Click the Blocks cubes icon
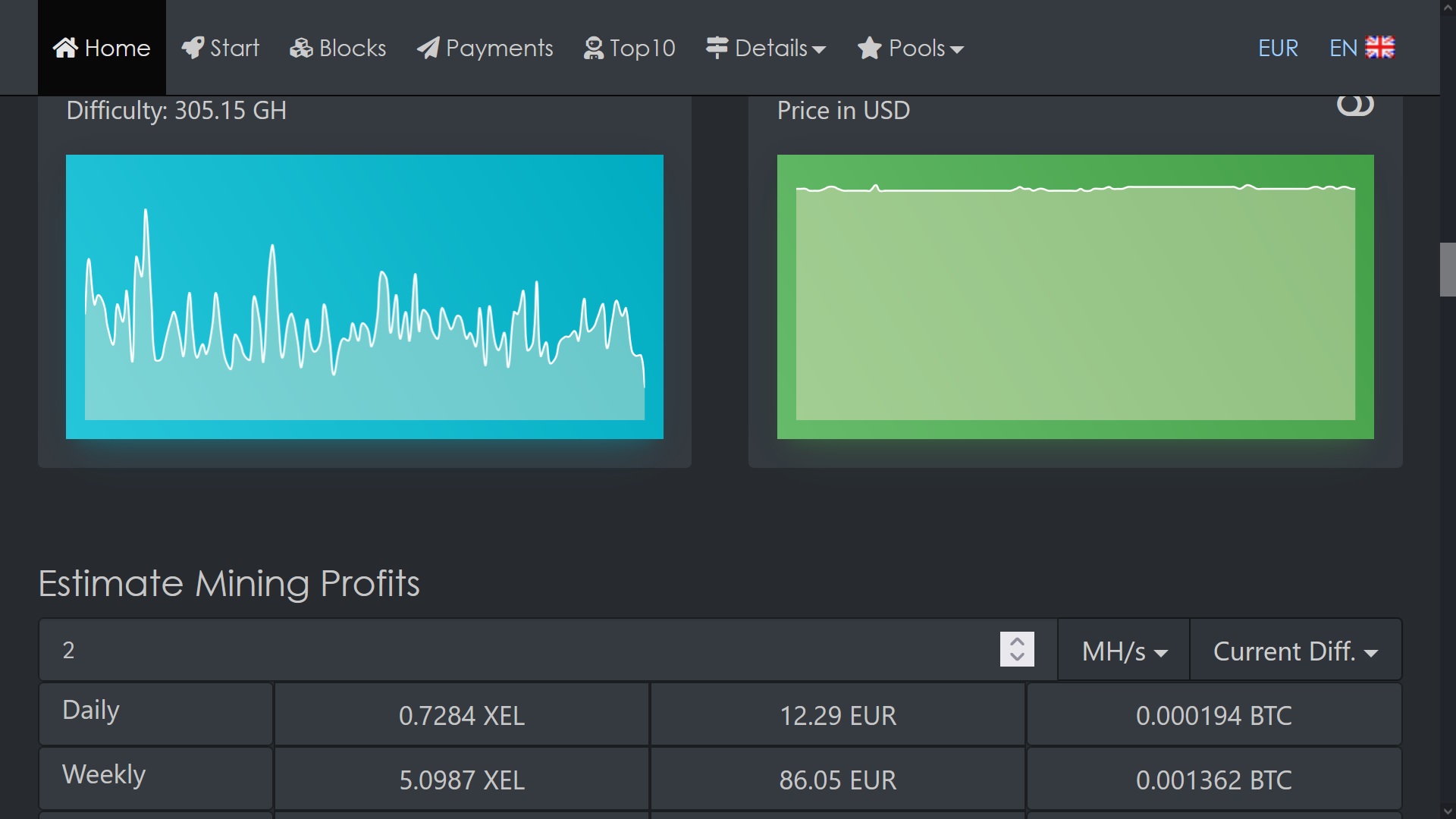 pyautogui.click(x=301, y=49)
